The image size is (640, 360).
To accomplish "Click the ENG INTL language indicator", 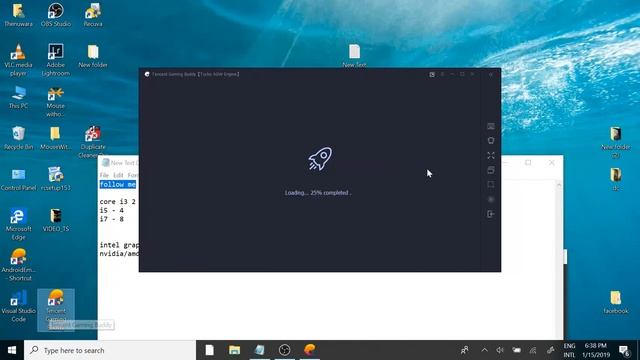I will coord(569,350).
